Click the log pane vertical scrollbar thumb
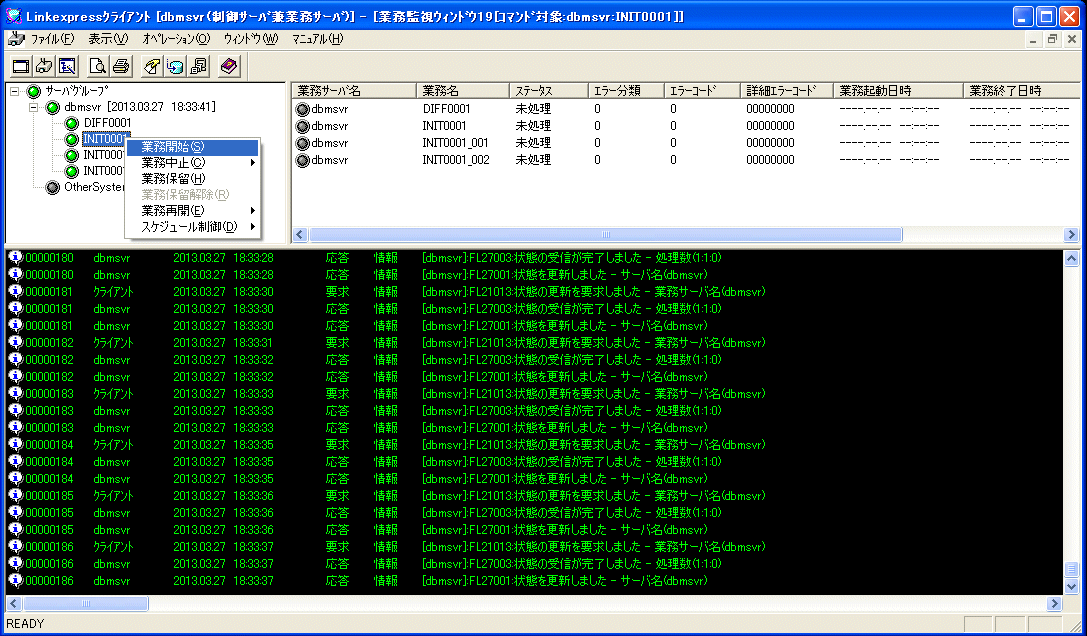 tap(1071, 570)
